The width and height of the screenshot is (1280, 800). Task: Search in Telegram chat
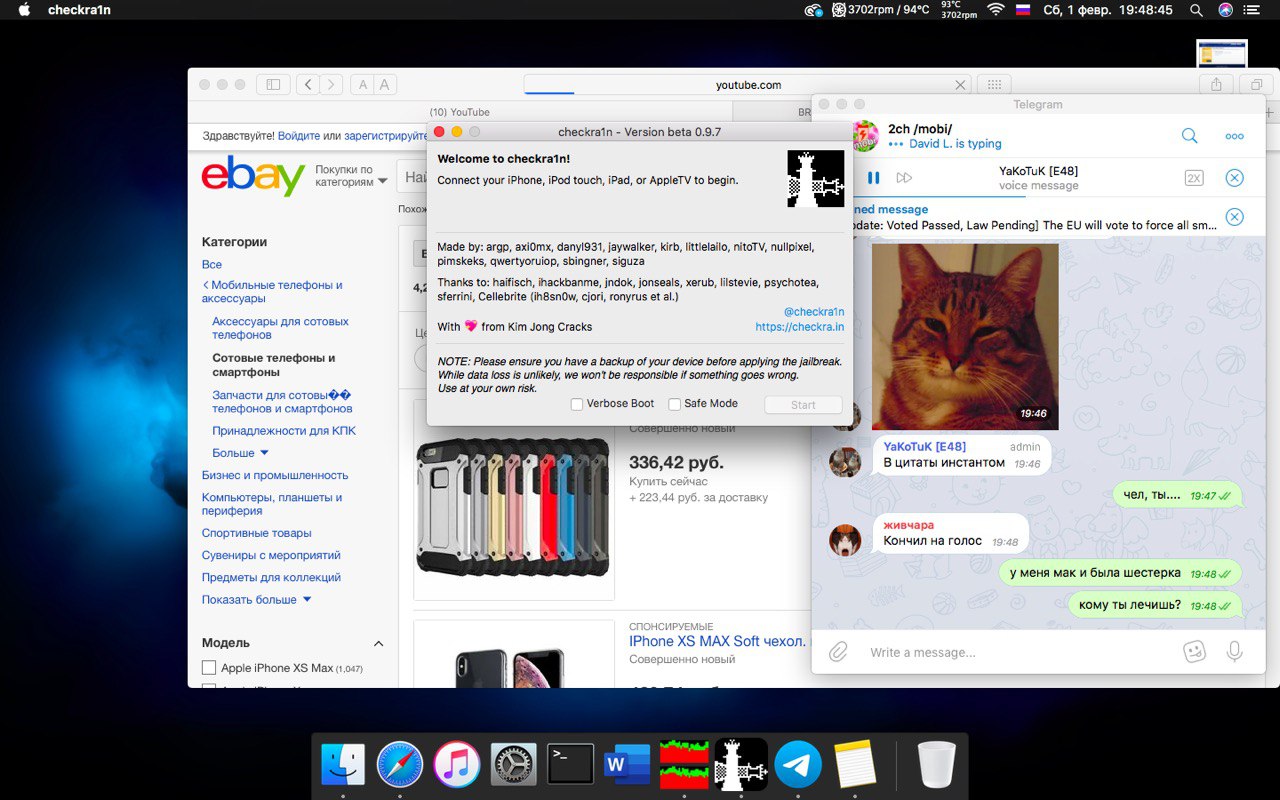[x=1190, y=136]
